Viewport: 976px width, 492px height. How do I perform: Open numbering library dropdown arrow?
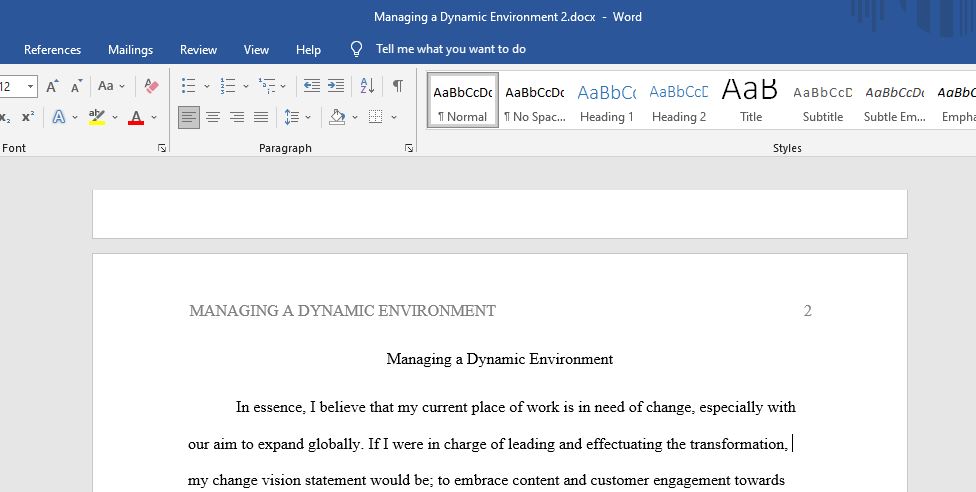click(246, 86)
